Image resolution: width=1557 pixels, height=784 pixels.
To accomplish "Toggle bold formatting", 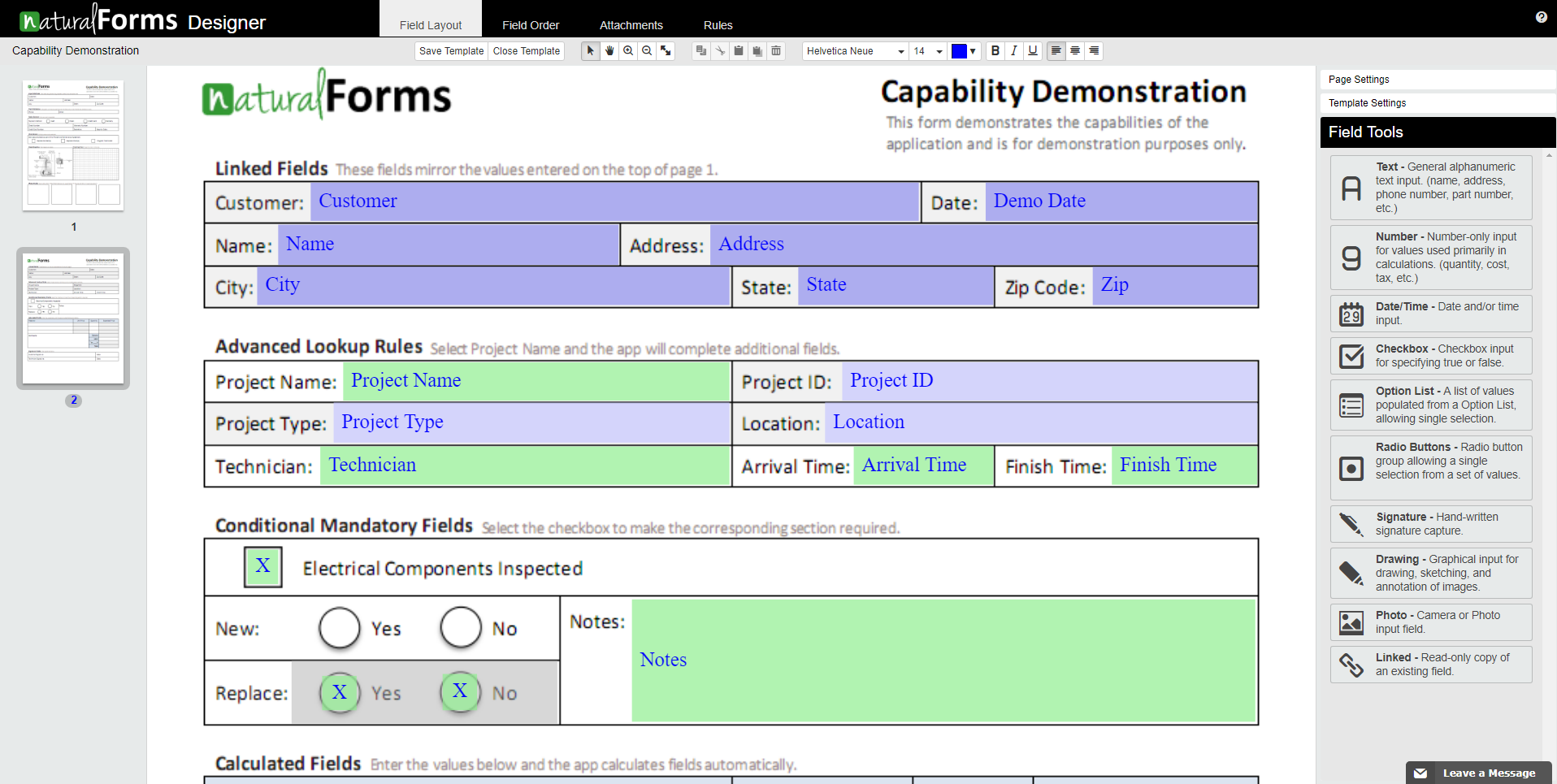I will [995, 50].
